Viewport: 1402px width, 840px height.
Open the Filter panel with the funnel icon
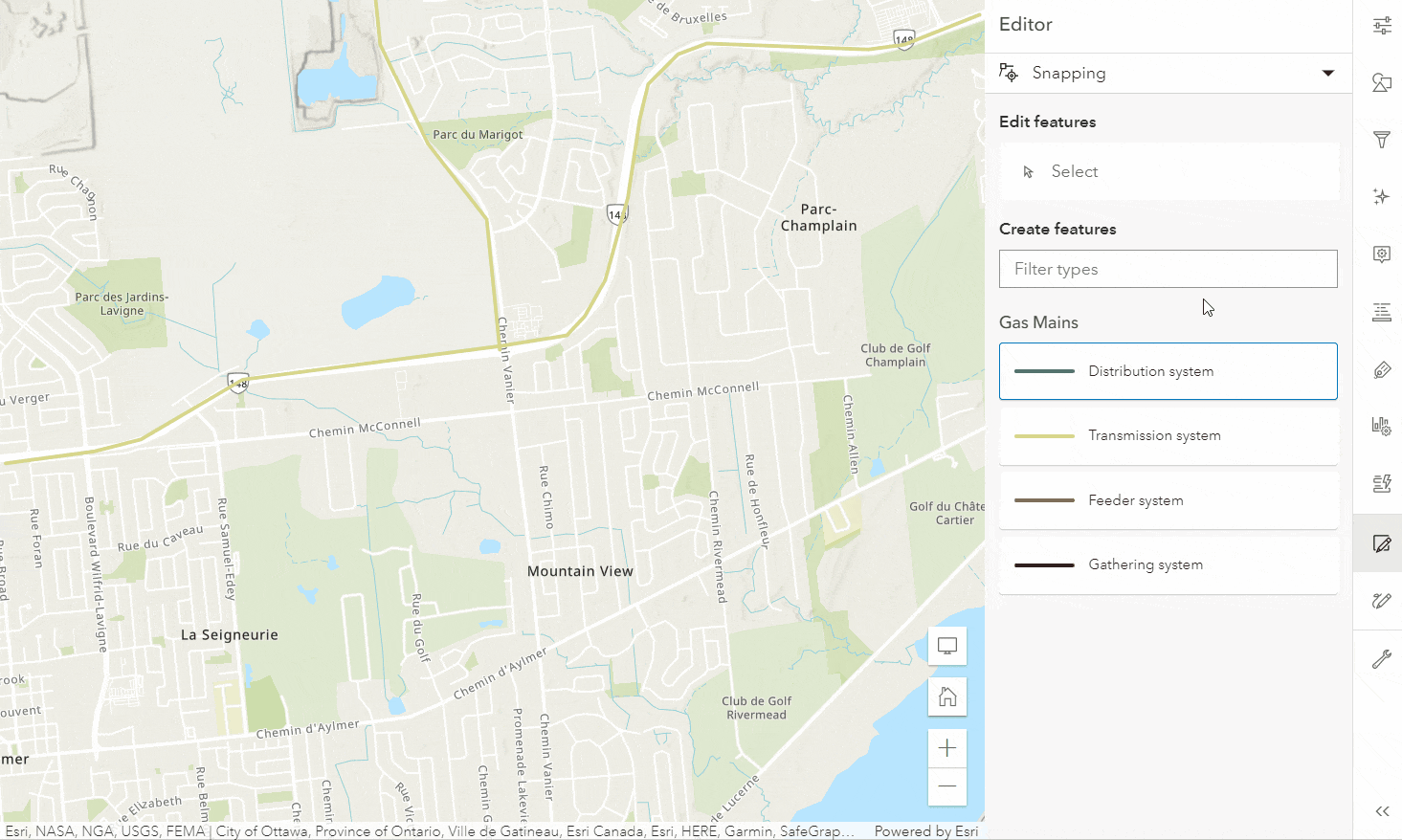[1381, 140]
